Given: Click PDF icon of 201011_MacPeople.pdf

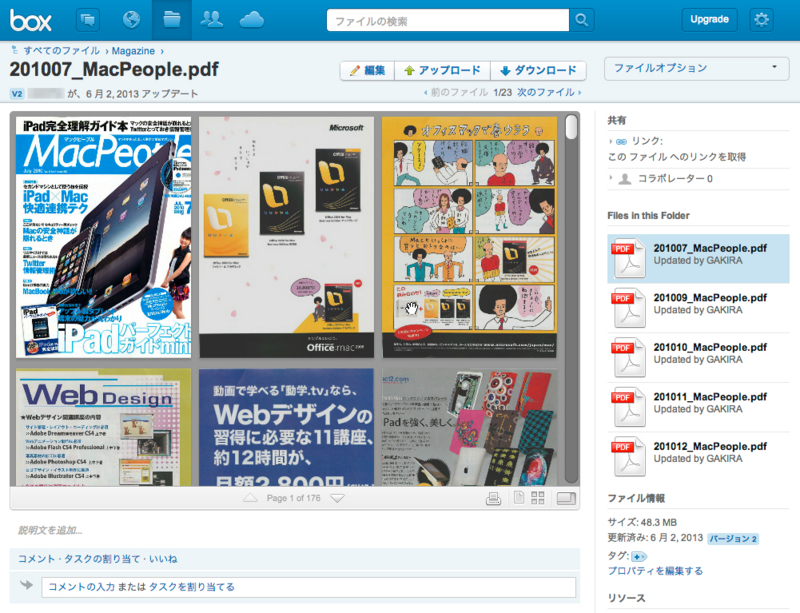Looking at the screenshot, I should 628,407.
